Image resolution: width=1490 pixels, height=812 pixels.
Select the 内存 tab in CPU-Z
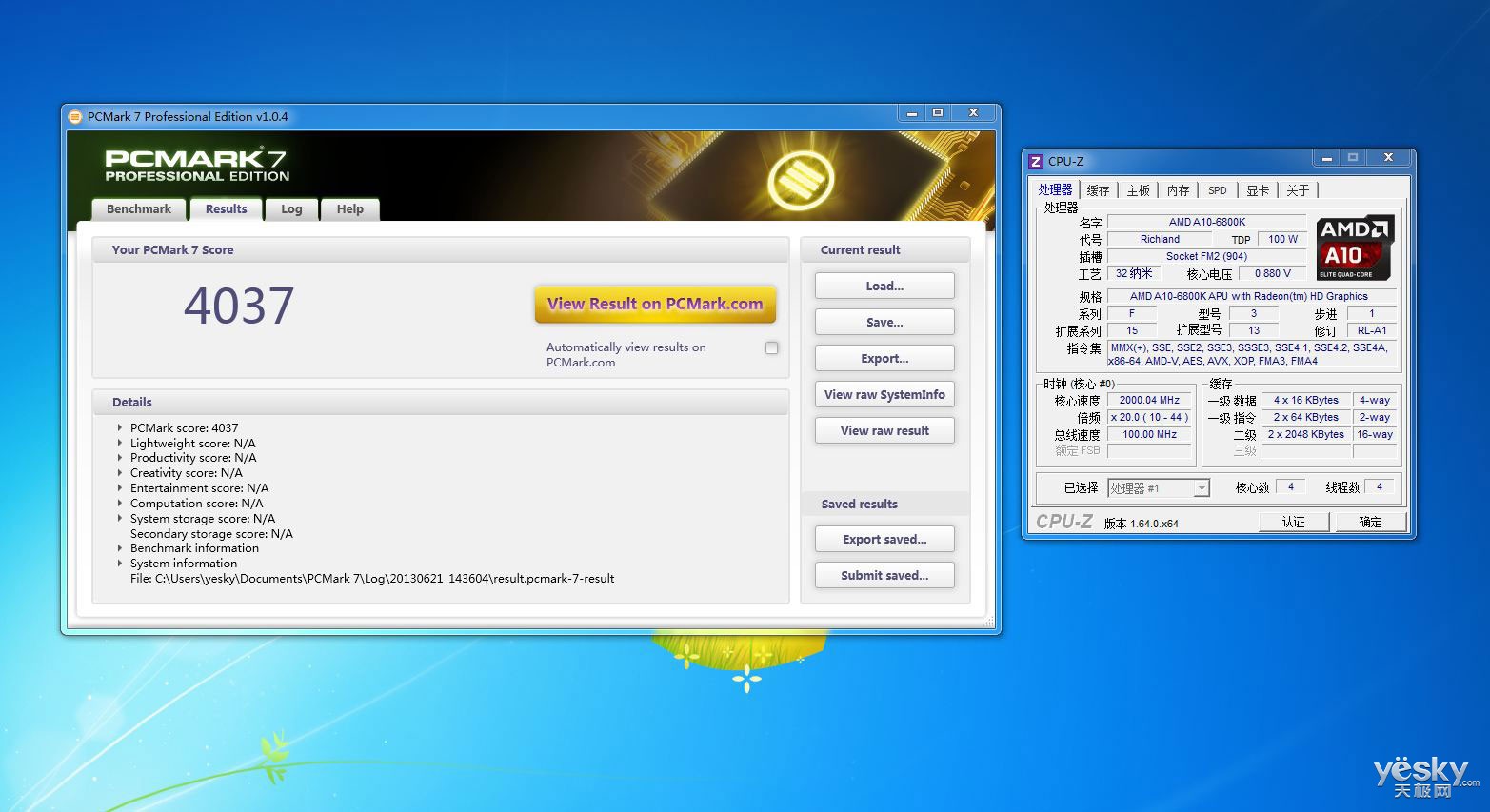click(x=1178, y=190)
